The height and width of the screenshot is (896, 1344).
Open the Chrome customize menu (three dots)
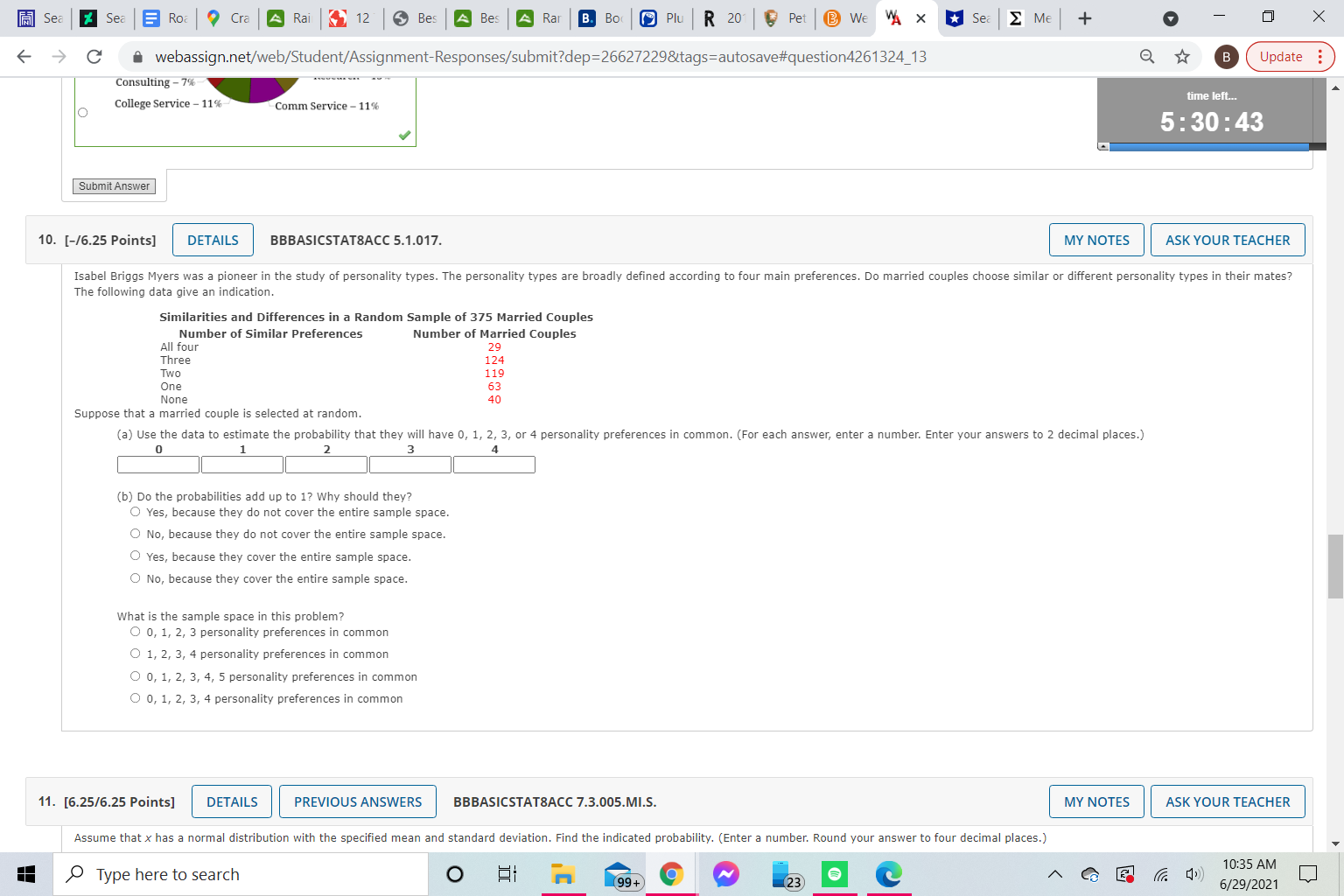pos(1320,55)
